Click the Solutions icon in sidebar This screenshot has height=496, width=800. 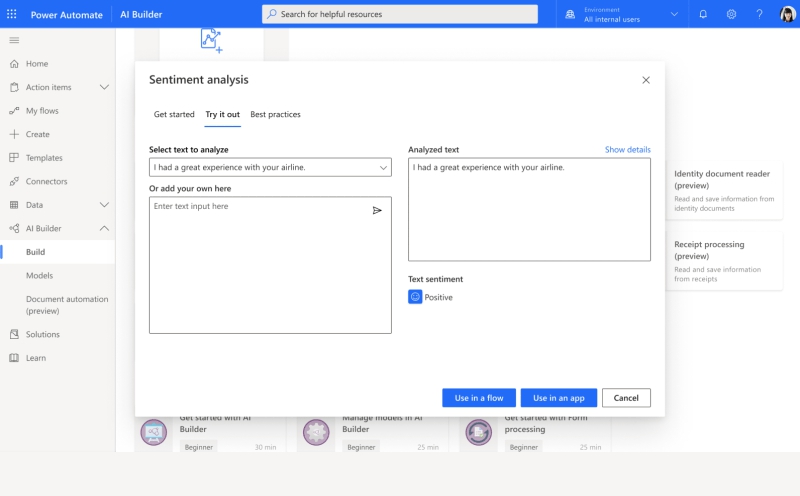coord(14,334)
